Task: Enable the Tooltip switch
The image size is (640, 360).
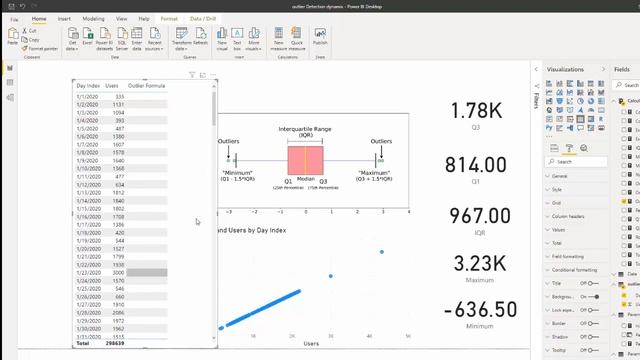Action: click(593, 350)
